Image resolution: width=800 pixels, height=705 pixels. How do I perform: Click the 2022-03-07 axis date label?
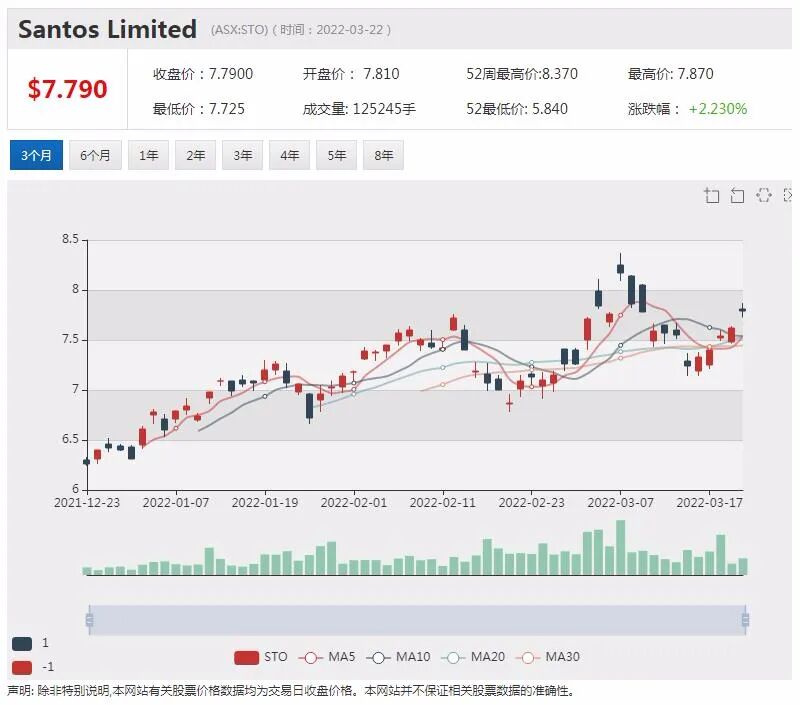tap(620, 502)
